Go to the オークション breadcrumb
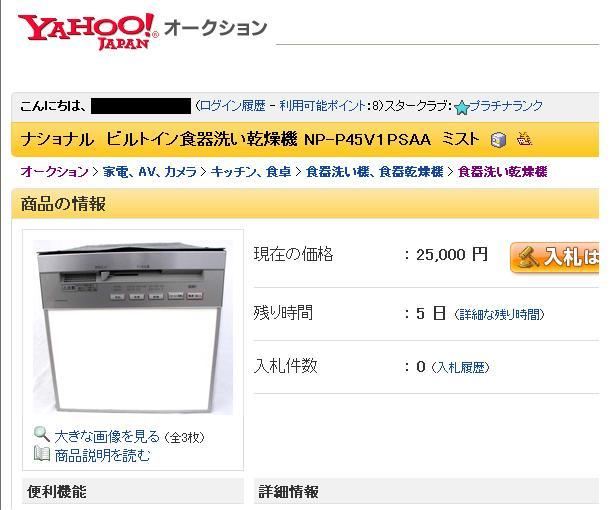The width and height of the screenshot is (615, 510). pyautogui.click(x=55, y=171)
